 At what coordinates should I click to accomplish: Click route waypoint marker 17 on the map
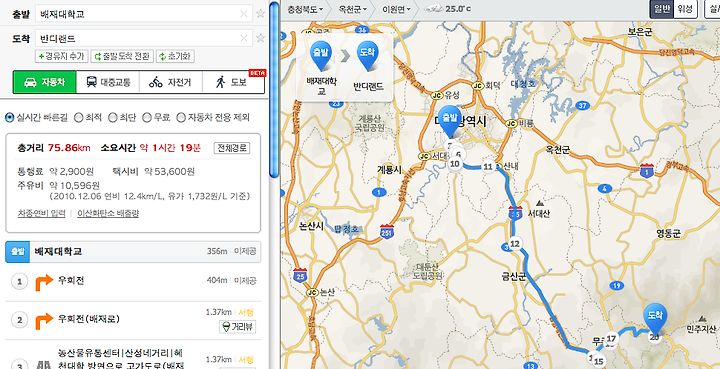tap(611, 339)
